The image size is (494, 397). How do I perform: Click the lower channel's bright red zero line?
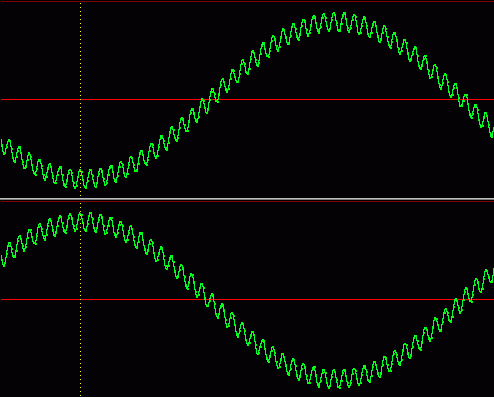click(x=247, y=299)
